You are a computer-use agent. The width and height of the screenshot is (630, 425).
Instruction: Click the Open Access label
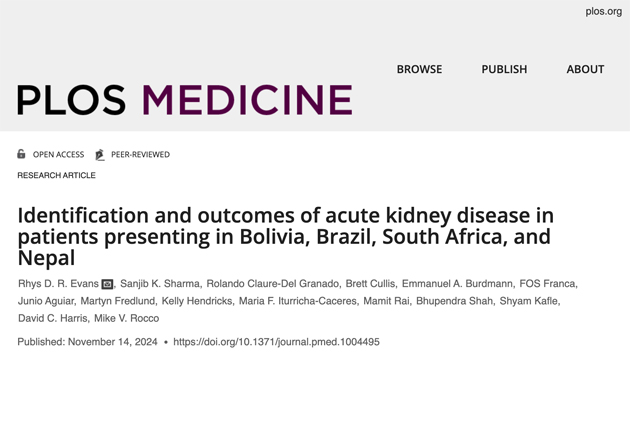pos(58,155)
